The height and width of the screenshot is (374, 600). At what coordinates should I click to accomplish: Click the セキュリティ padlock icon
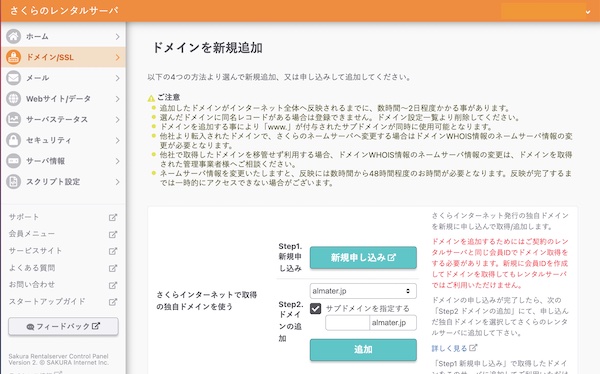13,140
